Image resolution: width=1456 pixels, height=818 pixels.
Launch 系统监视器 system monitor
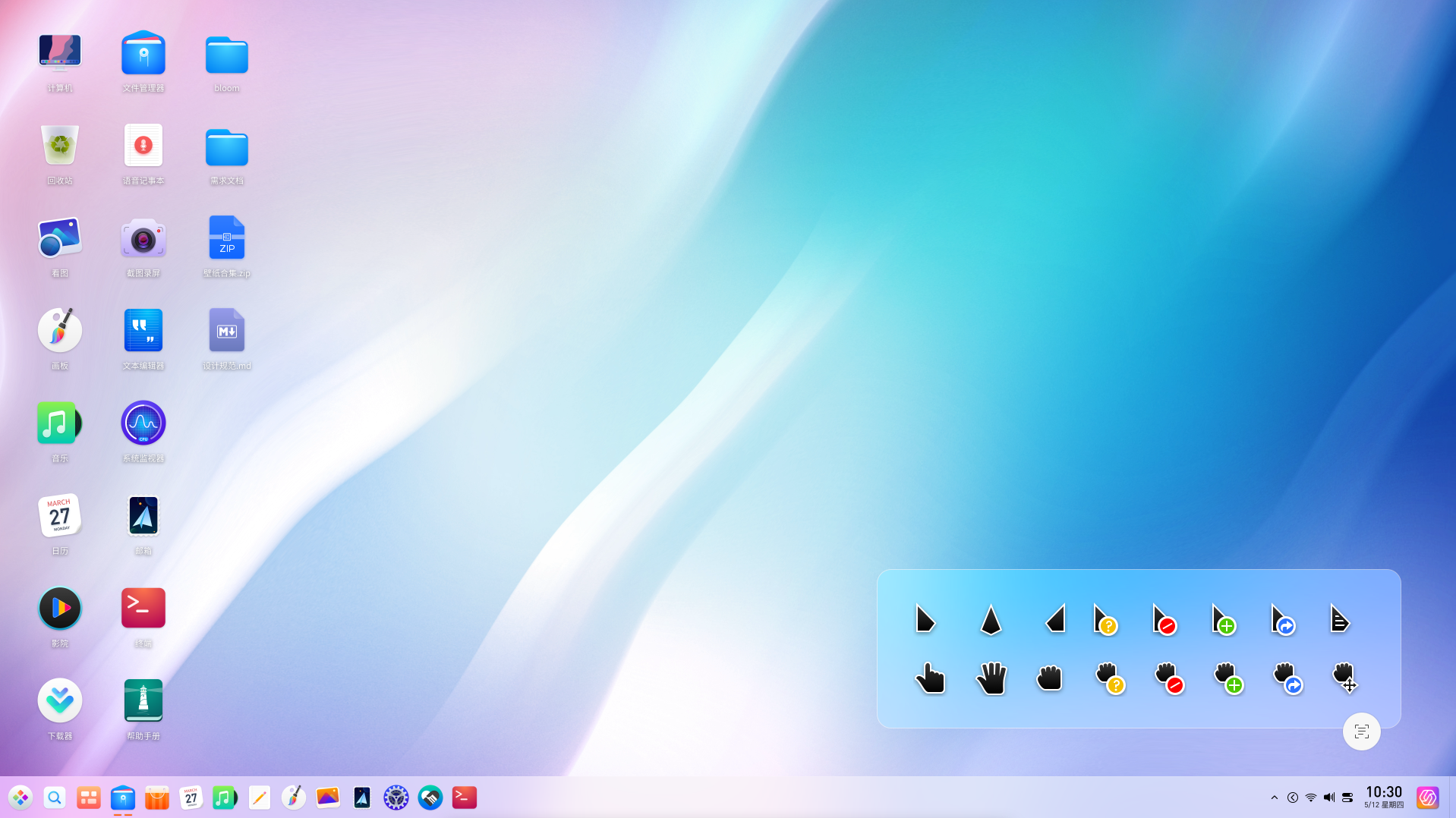click(143, 423)
